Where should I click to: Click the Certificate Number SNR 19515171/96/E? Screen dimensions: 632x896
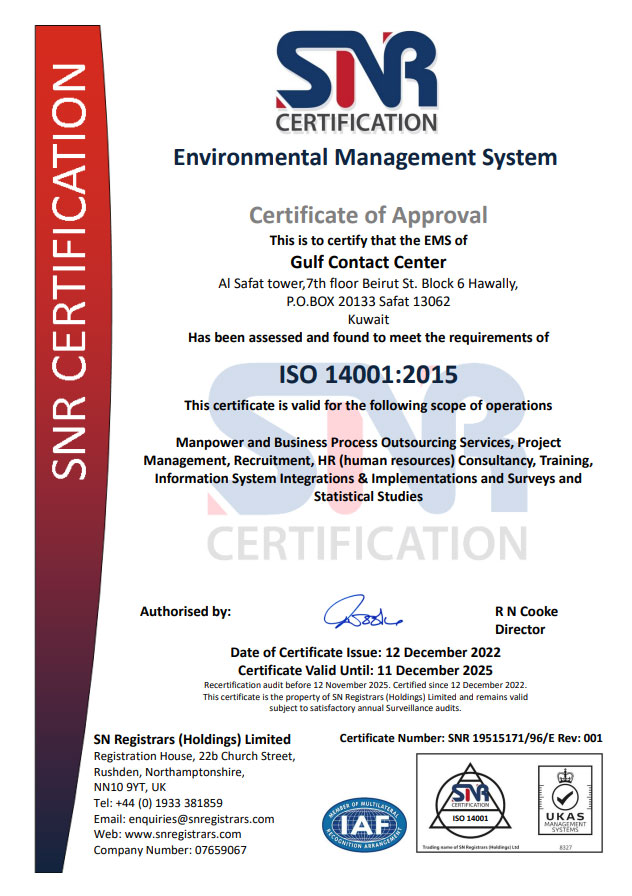pos(471,738)
